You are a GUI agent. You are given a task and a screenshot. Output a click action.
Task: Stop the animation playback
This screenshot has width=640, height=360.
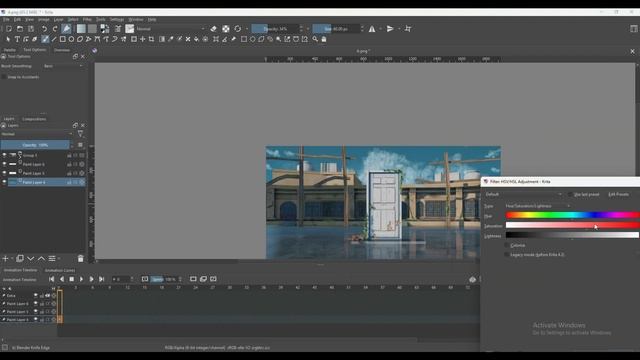[71, 279]
